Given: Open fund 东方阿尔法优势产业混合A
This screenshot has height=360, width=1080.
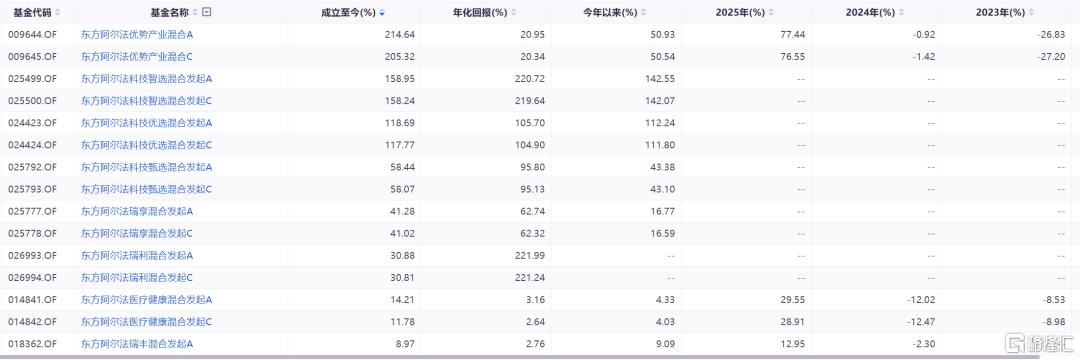Looking at the screenshot, I should coord(137,34).
